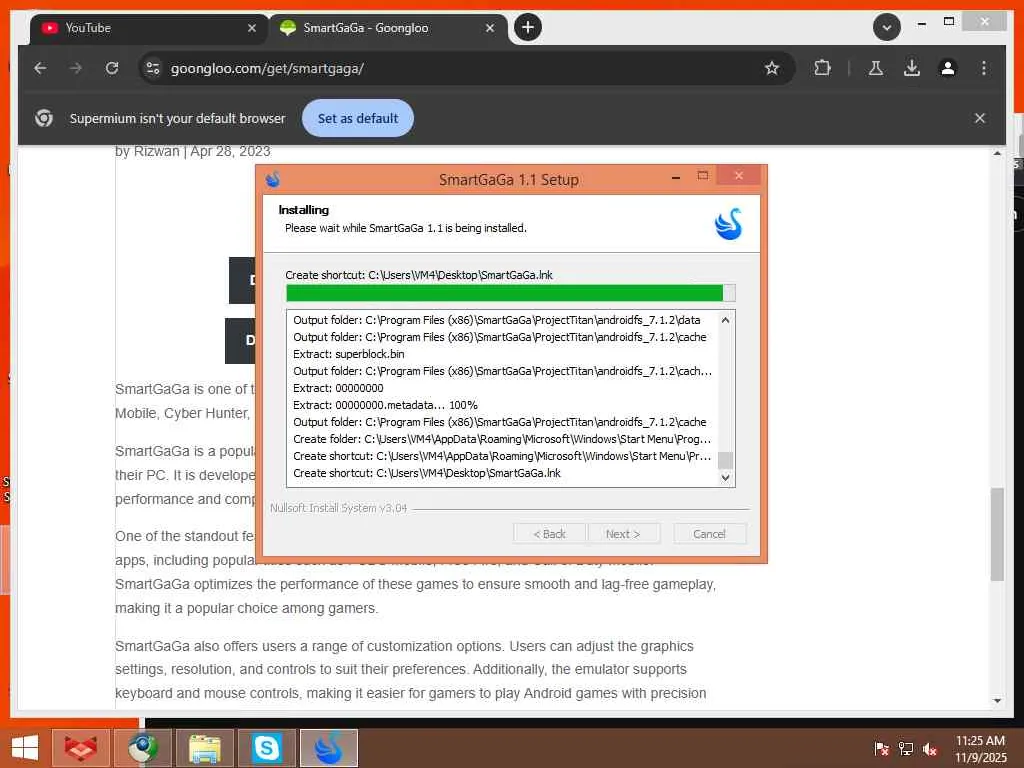Click the SmartGaGa swan logo in installer
The image size is (1024, 768).
point(728,224)
